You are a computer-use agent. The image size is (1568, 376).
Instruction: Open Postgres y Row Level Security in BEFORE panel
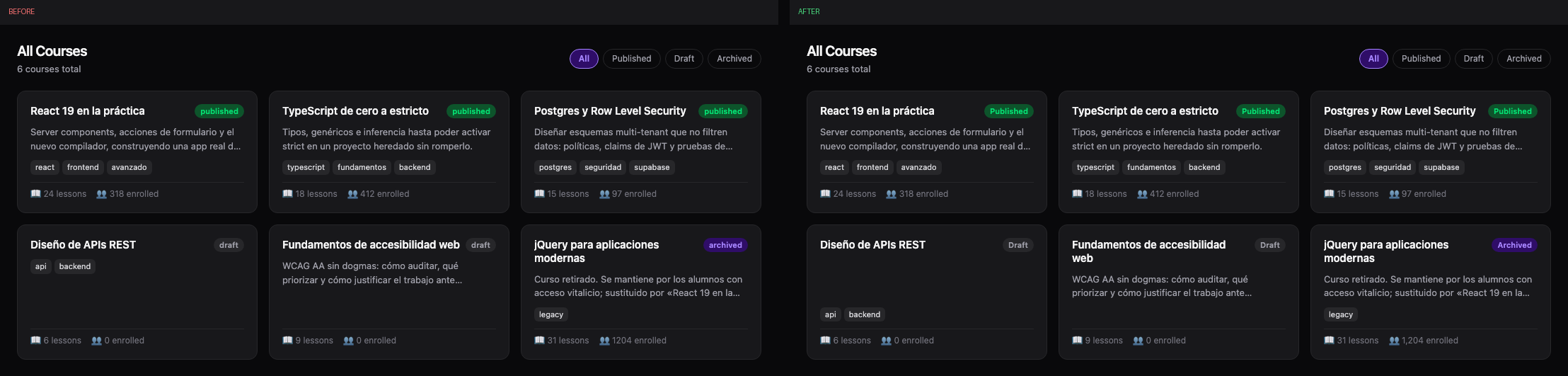click(x=610, y=111)
